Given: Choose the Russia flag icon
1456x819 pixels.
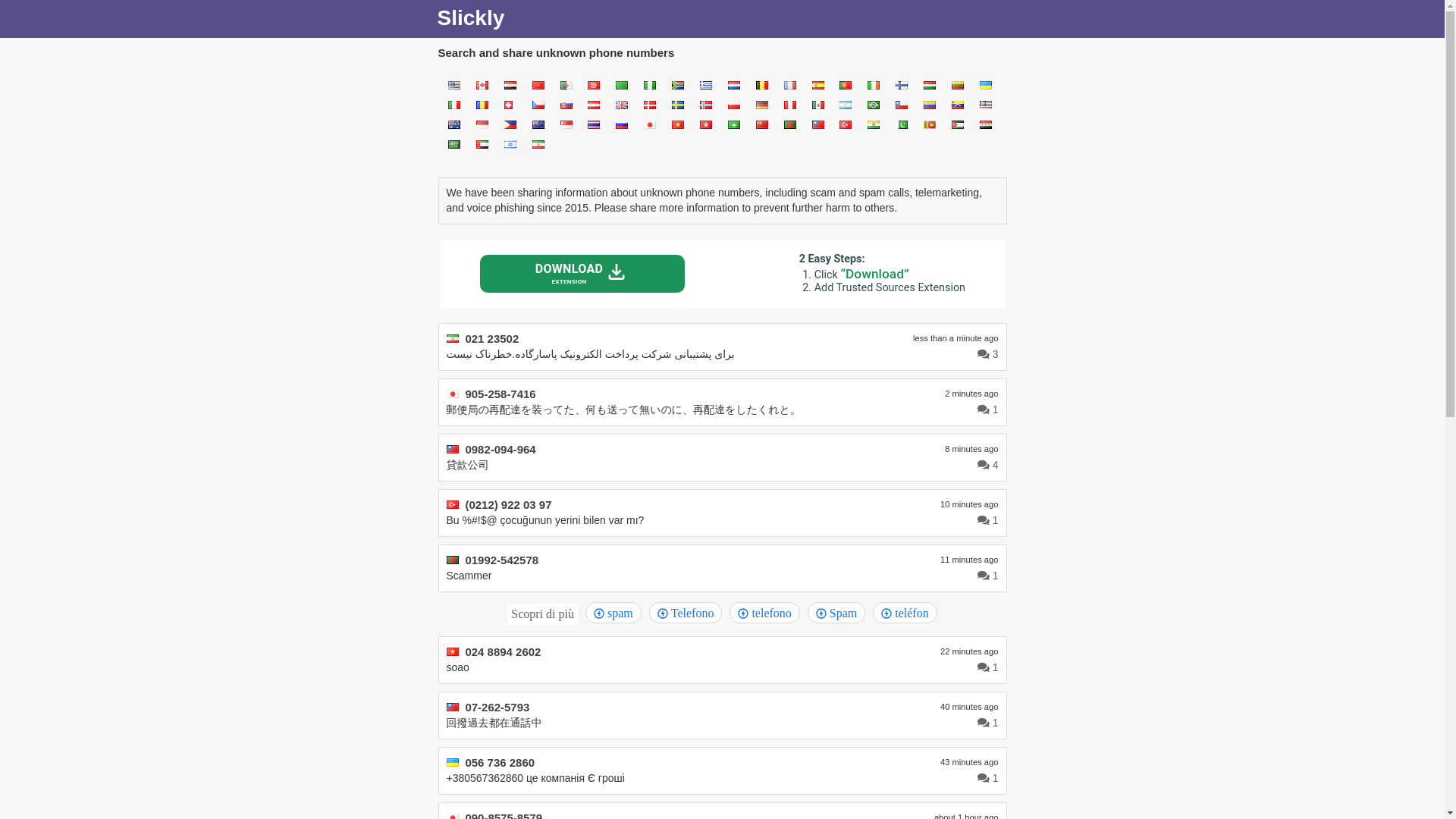Looking at the screenshot, I should click(x=621, y=124).
